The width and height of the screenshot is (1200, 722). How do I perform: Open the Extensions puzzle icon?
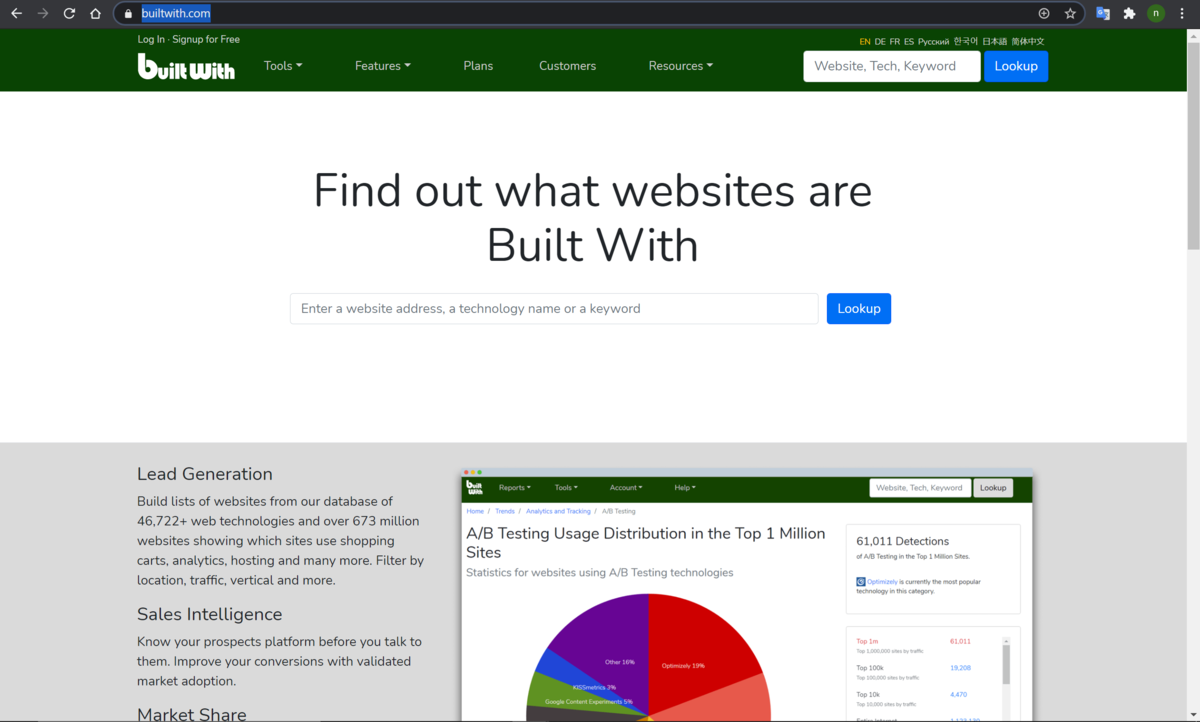(1129, 13)
